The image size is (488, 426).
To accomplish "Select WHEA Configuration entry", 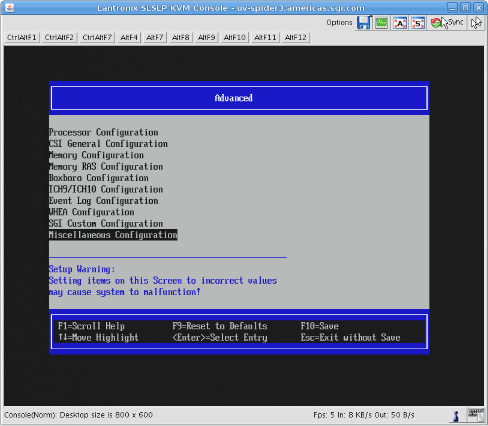I will point(92,212).
